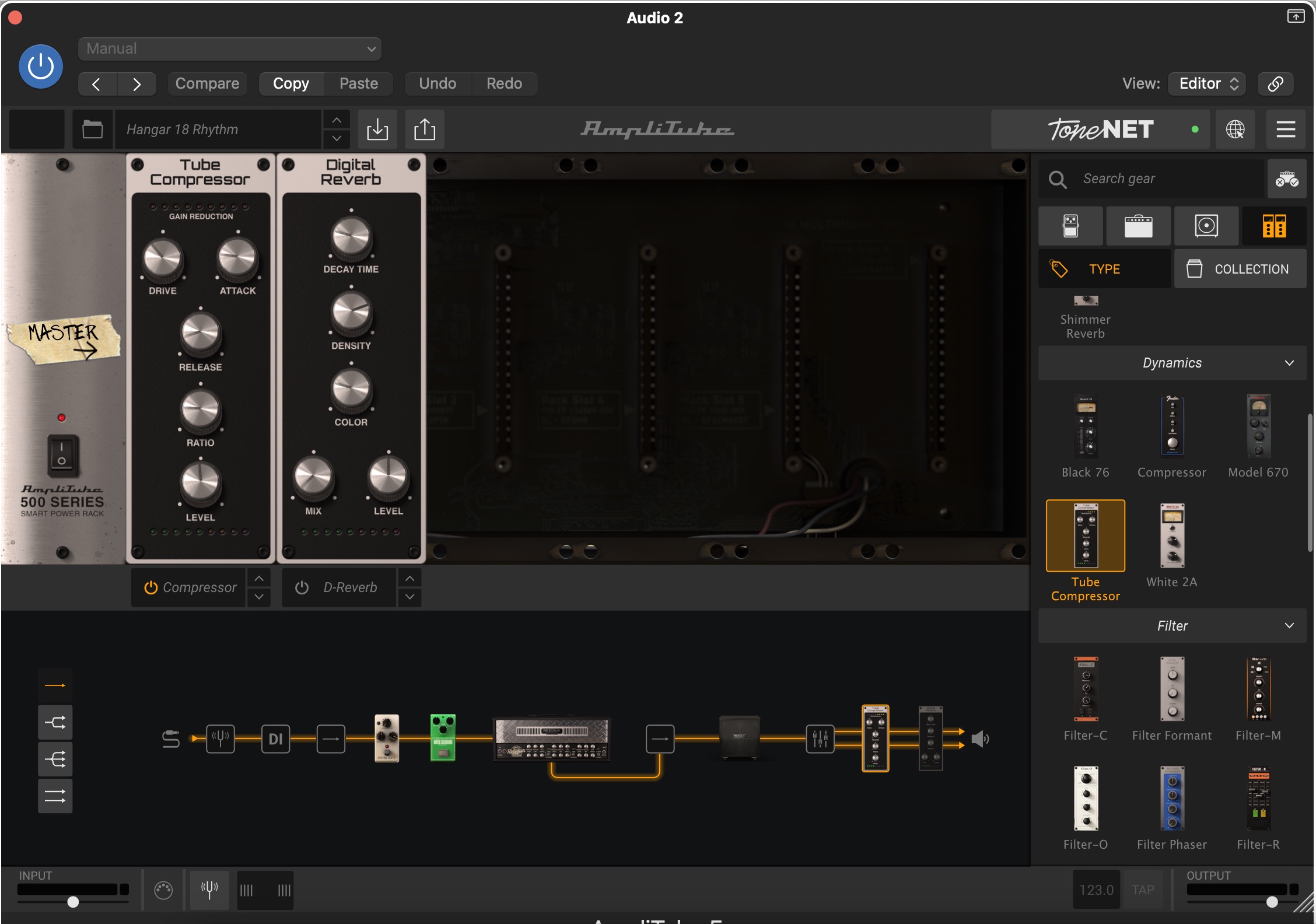This screenshot has width=1316, height=924.
Task: Select the white noise gate pedal in chain
Action: point(387,738)
